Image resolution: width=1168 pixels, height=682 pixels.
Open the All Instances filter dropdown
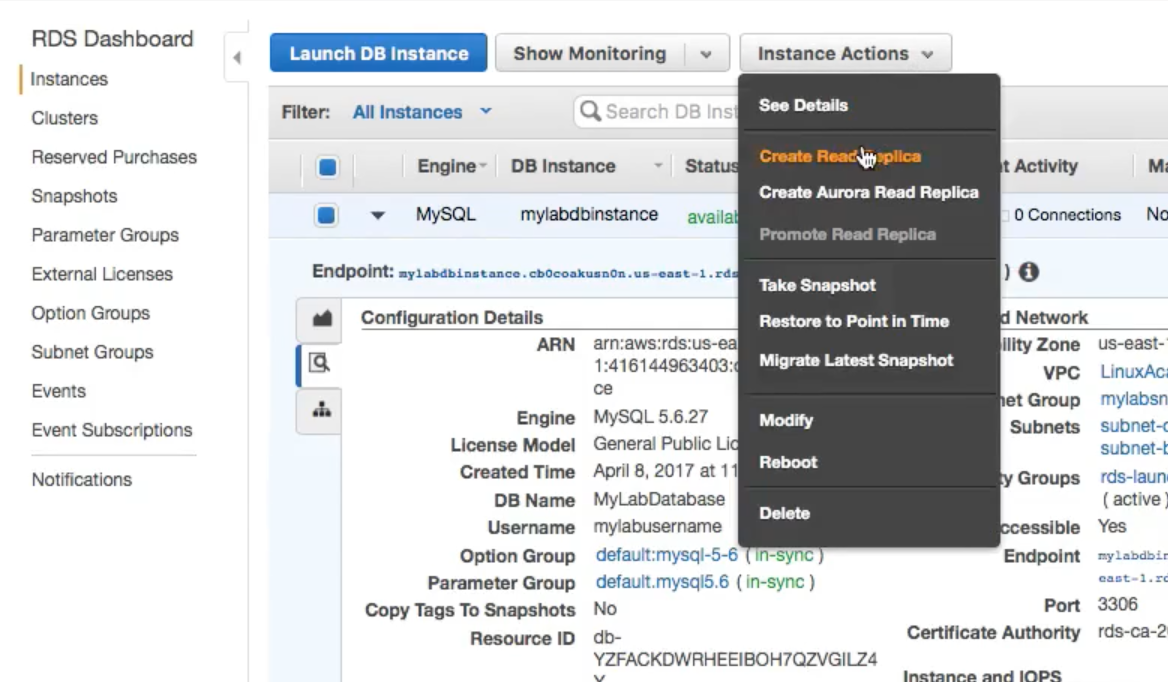pyautogui.click(x=422, y=112)
